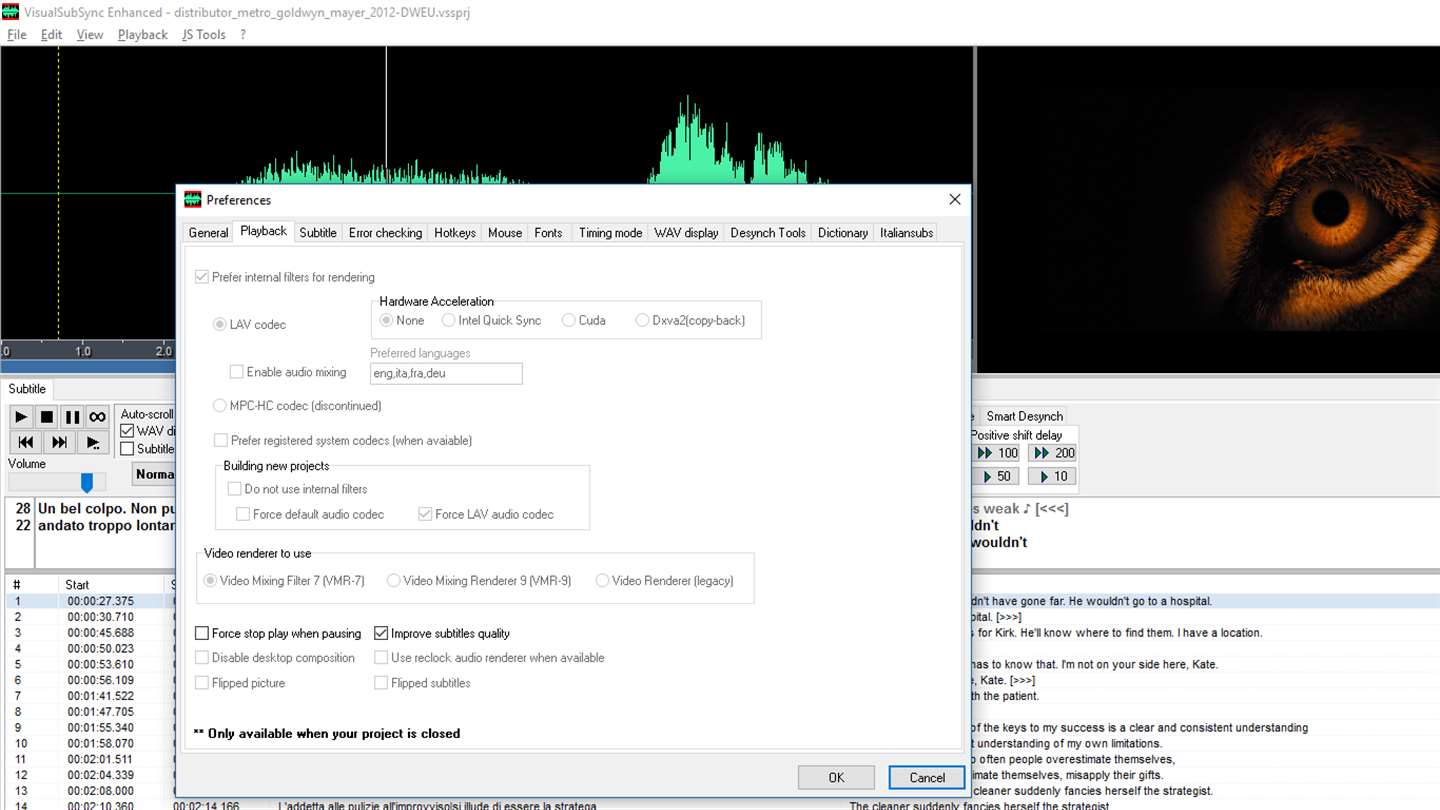
Task: Switch to the General preferences tab
Action: coord(208,233)
